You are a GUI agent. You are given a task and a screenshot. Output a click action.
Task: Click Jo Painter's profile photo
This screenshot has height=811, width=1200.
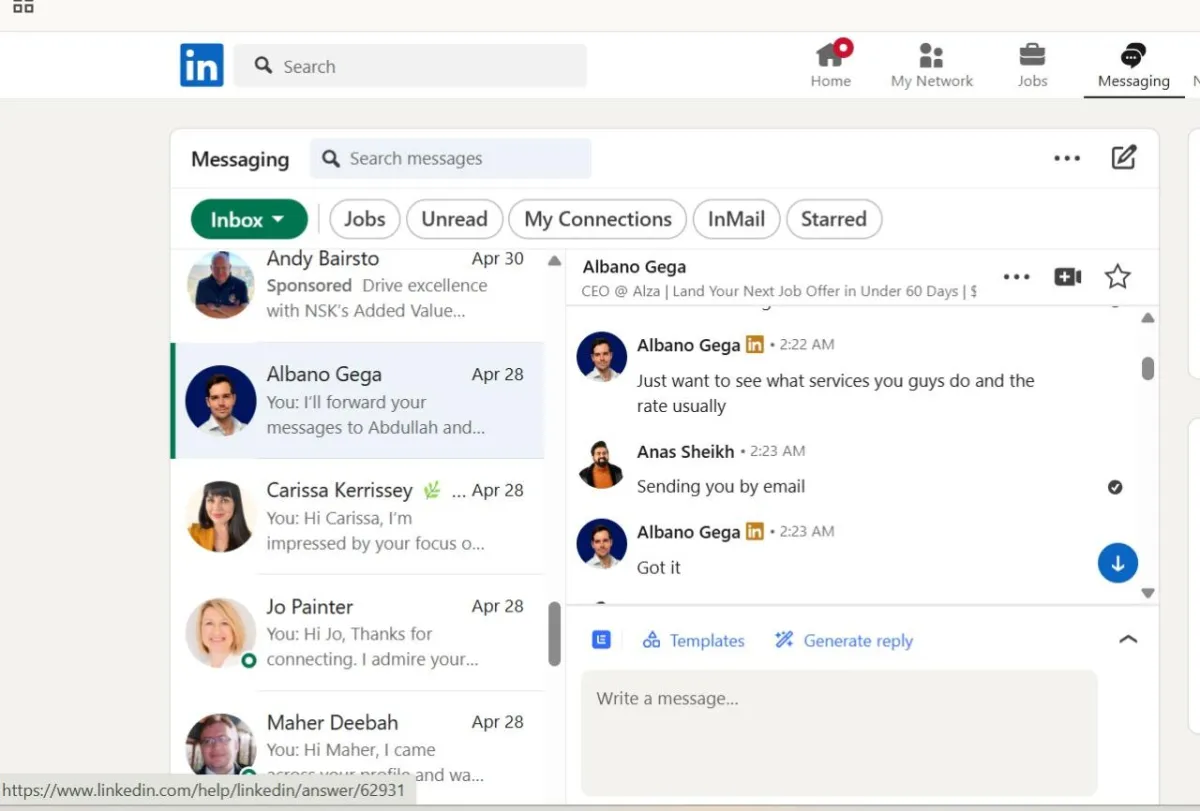pyautogui.click(x=221, y=632)
